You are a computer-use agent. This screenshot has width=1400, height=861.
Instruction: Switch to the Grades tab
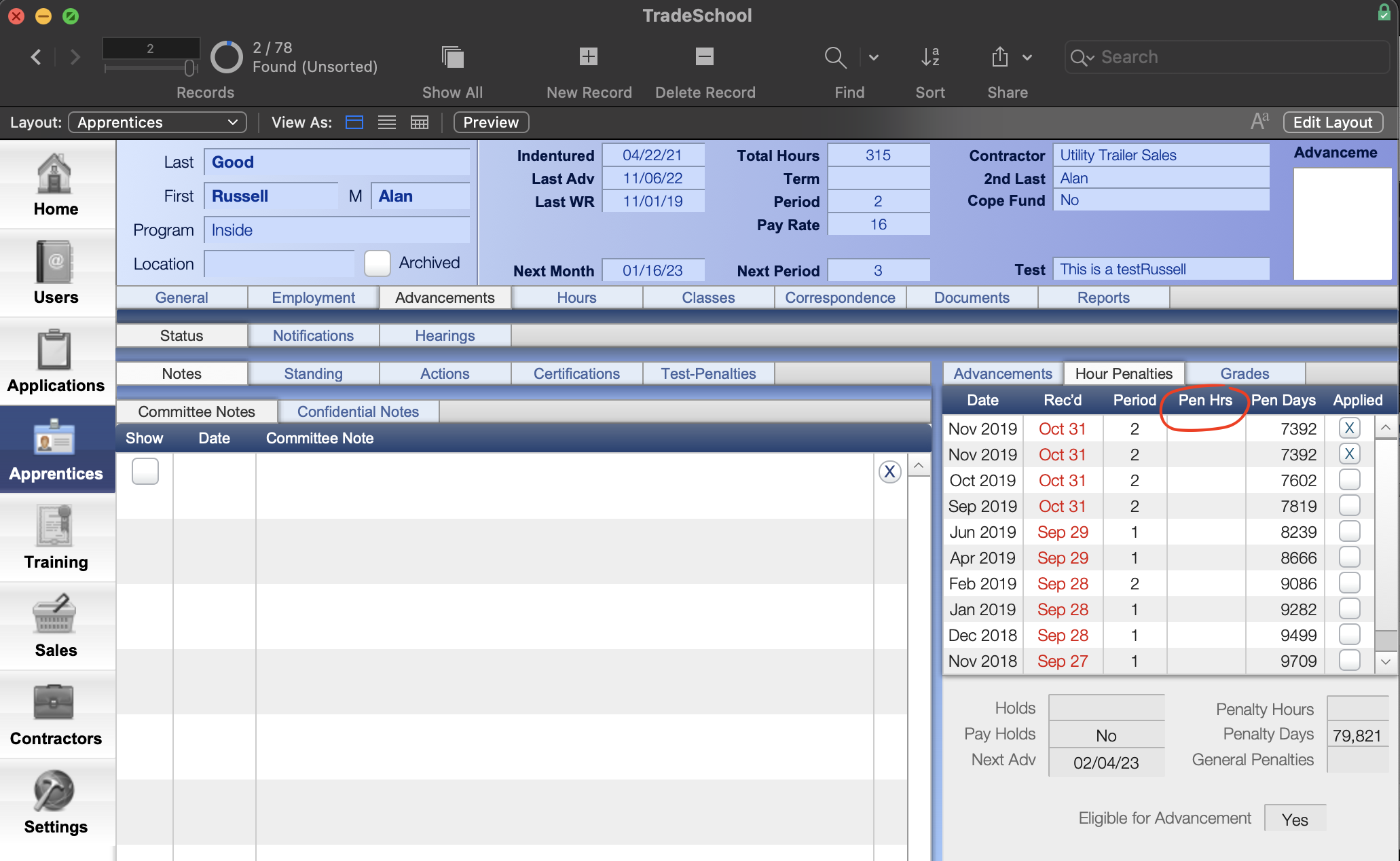(1244, 372)
